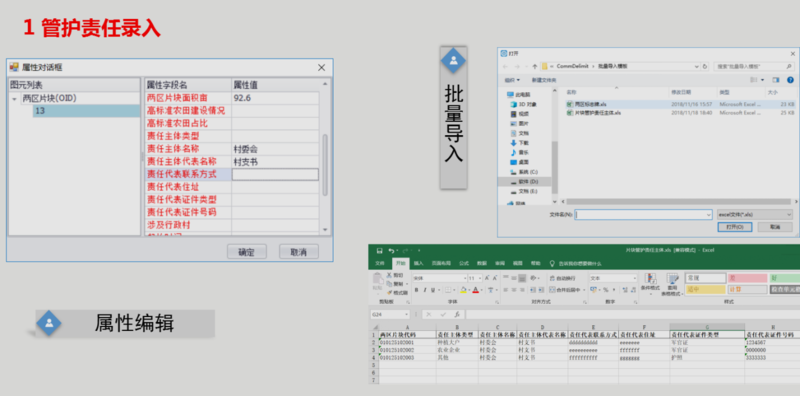Click the Undo arrow in Excel title bar
The height and width of the screenshot is (396, 800).
[391, 251]
